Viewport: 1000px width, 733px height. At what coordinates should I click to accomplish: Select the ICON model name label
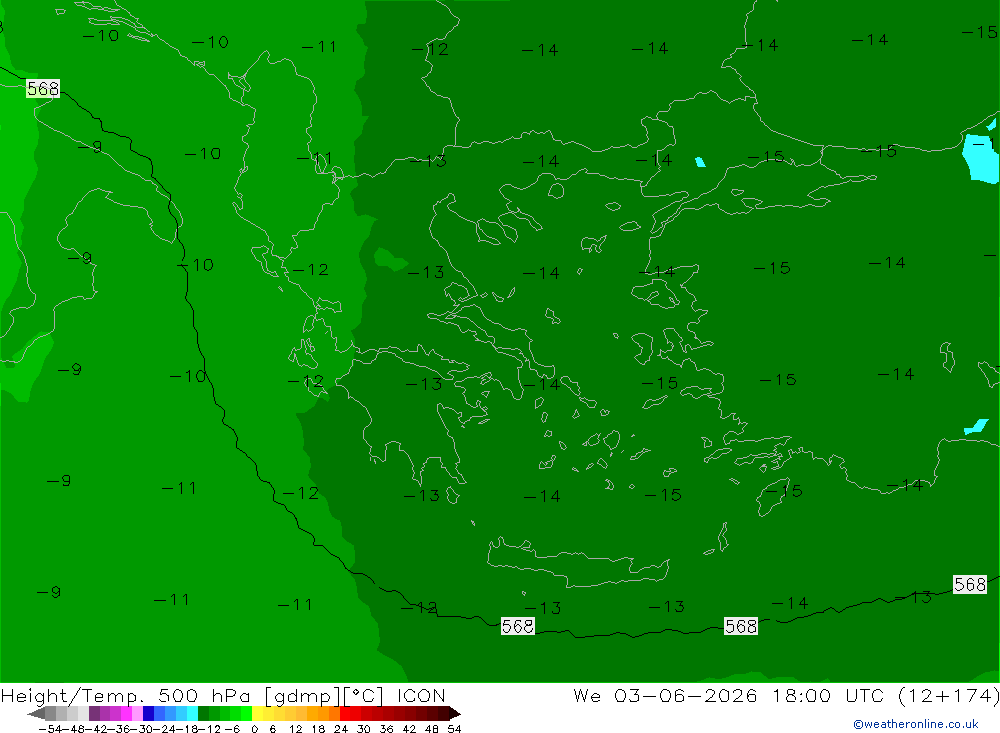(421, 695)
